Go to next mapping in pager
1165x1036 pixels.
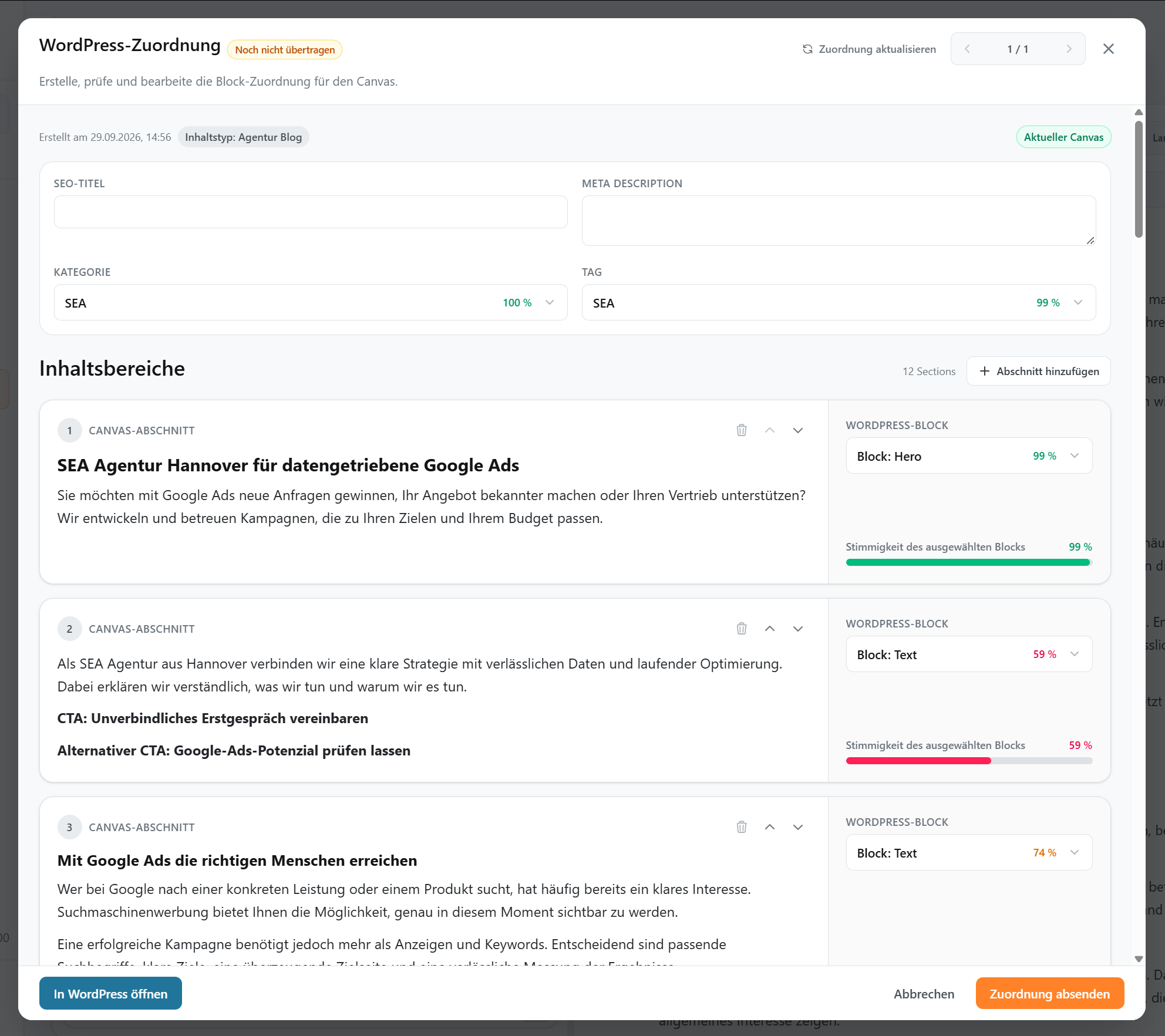[x=1069, y=49]
